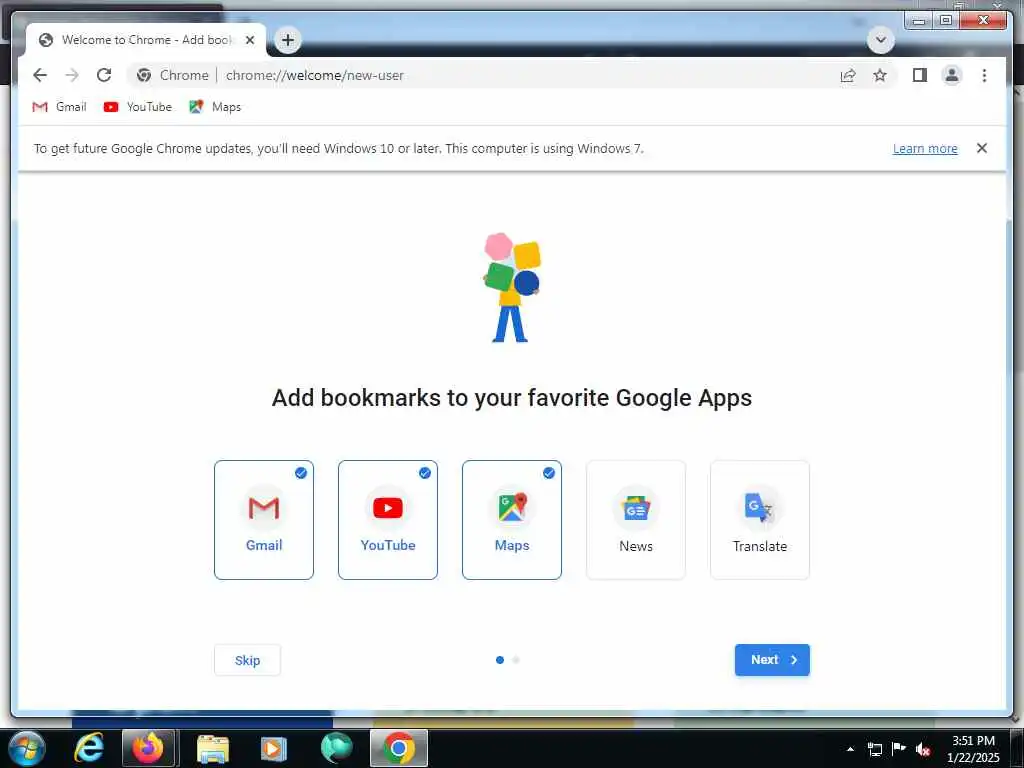The height and width of the screenshot is (768, 1024).
Task: Click the second page indicator dot
Action: pos(516,660)
